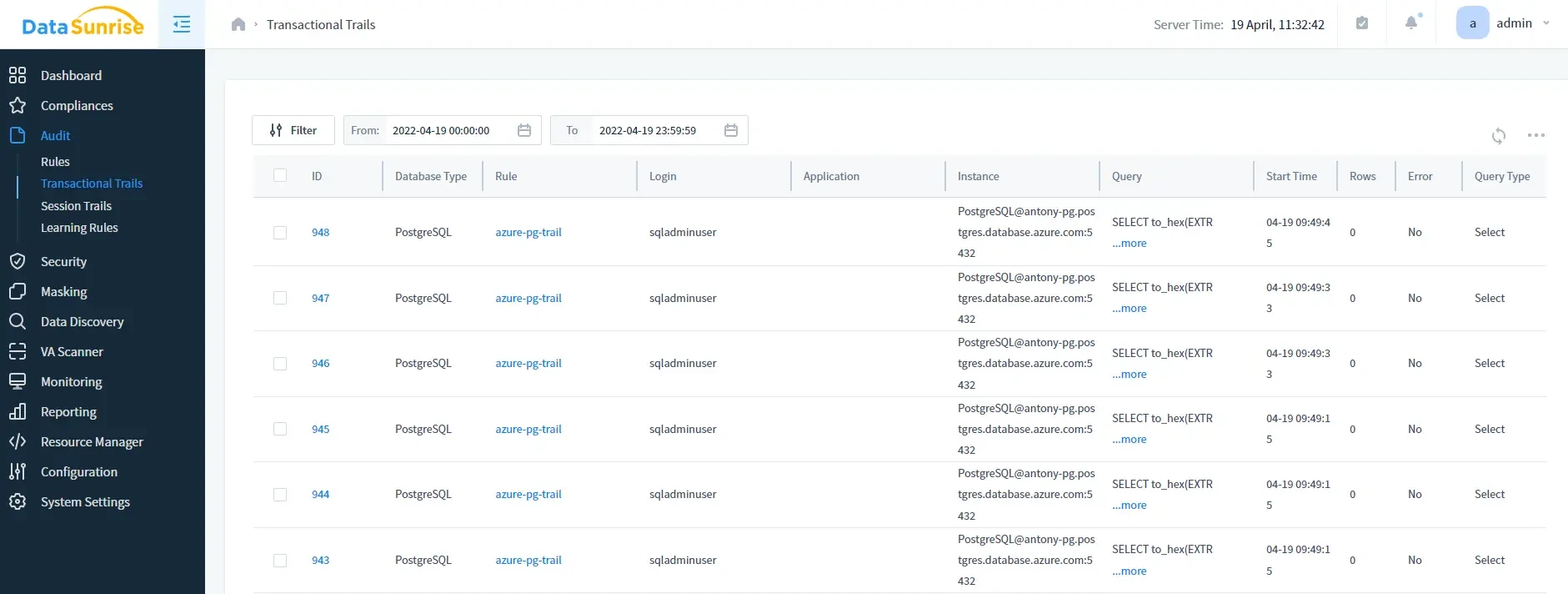Collapse the sidebar with the menu toggle icon

181,25
